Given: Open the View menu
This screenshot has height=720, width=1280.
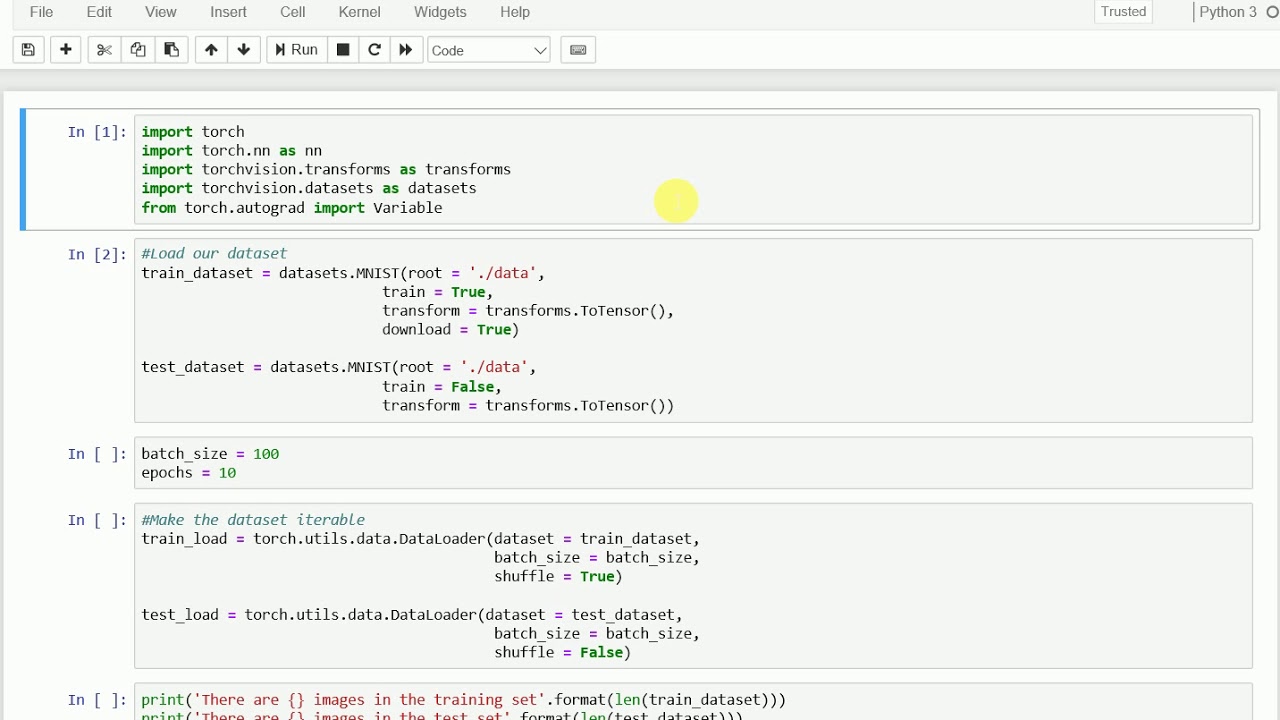Looking at the screenshot, I should (x=161, y=12).
